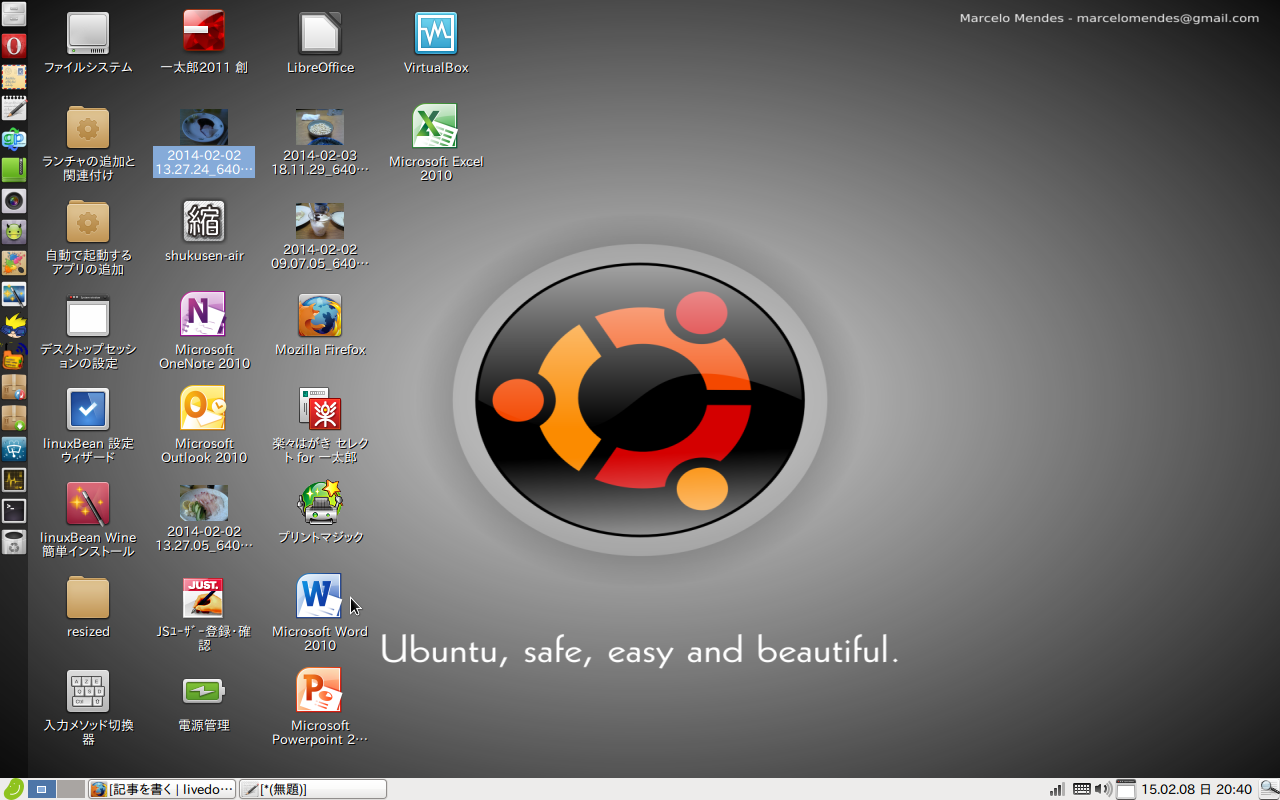
Task: Open ランチャの追加と関連付け folder icon
Action: 88,128
